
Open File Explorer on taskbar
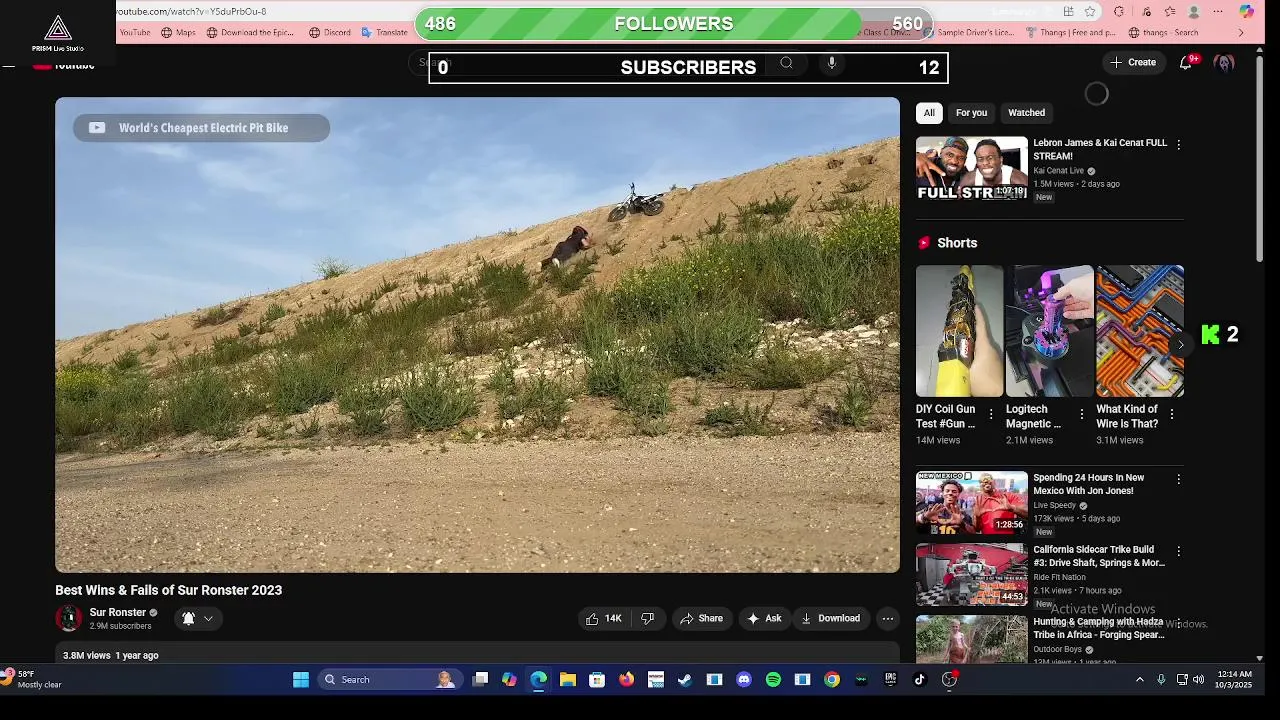click(568, 680)
